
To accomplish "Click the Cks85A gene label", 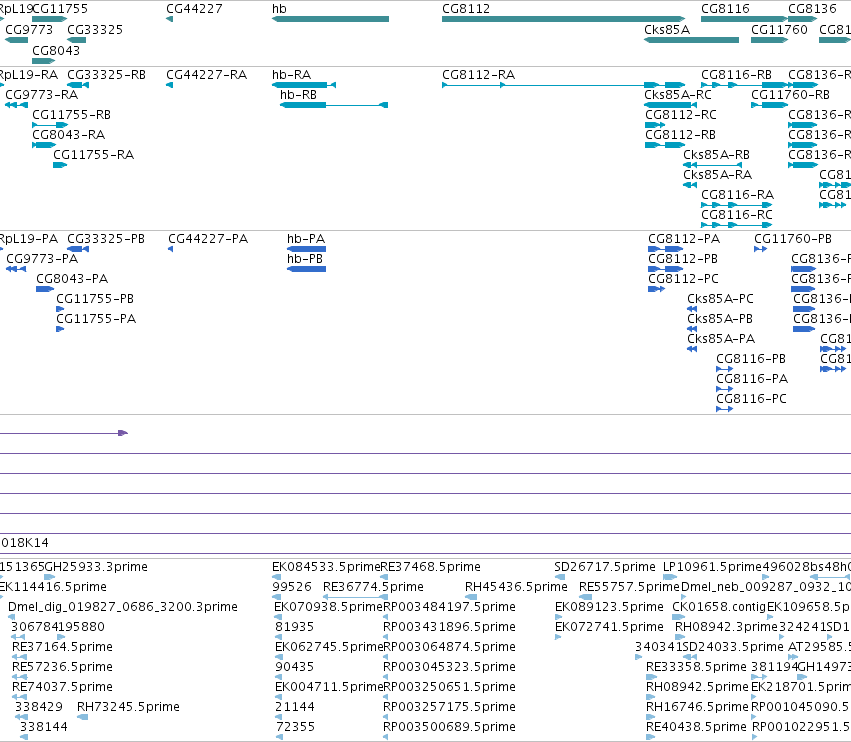I will 666,29.
